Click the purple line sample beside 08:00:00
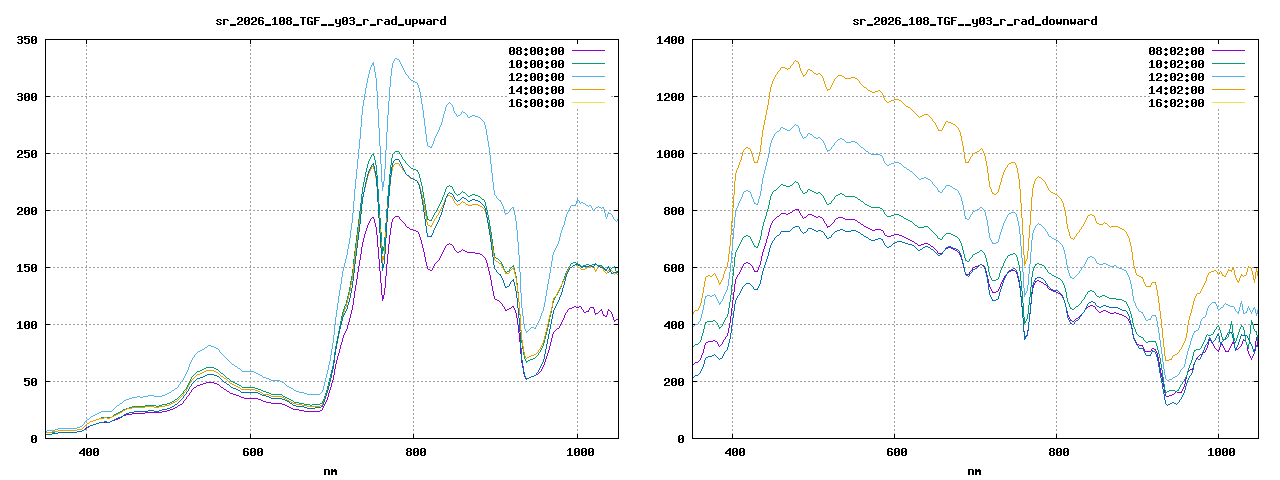This screenshot has height=480, width=1280. [x=588, y=51]
